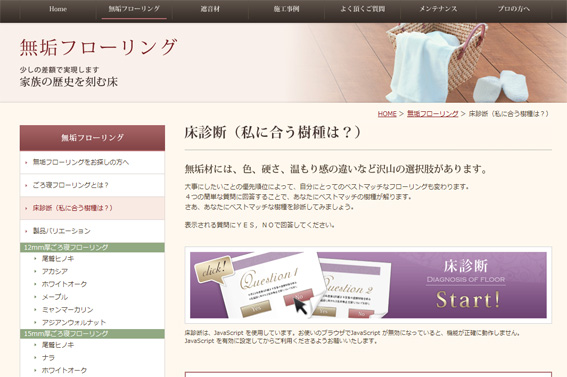Open プロの方へ in the top navigation
Screen dimensions: 567x377
[x=514, y=9]
